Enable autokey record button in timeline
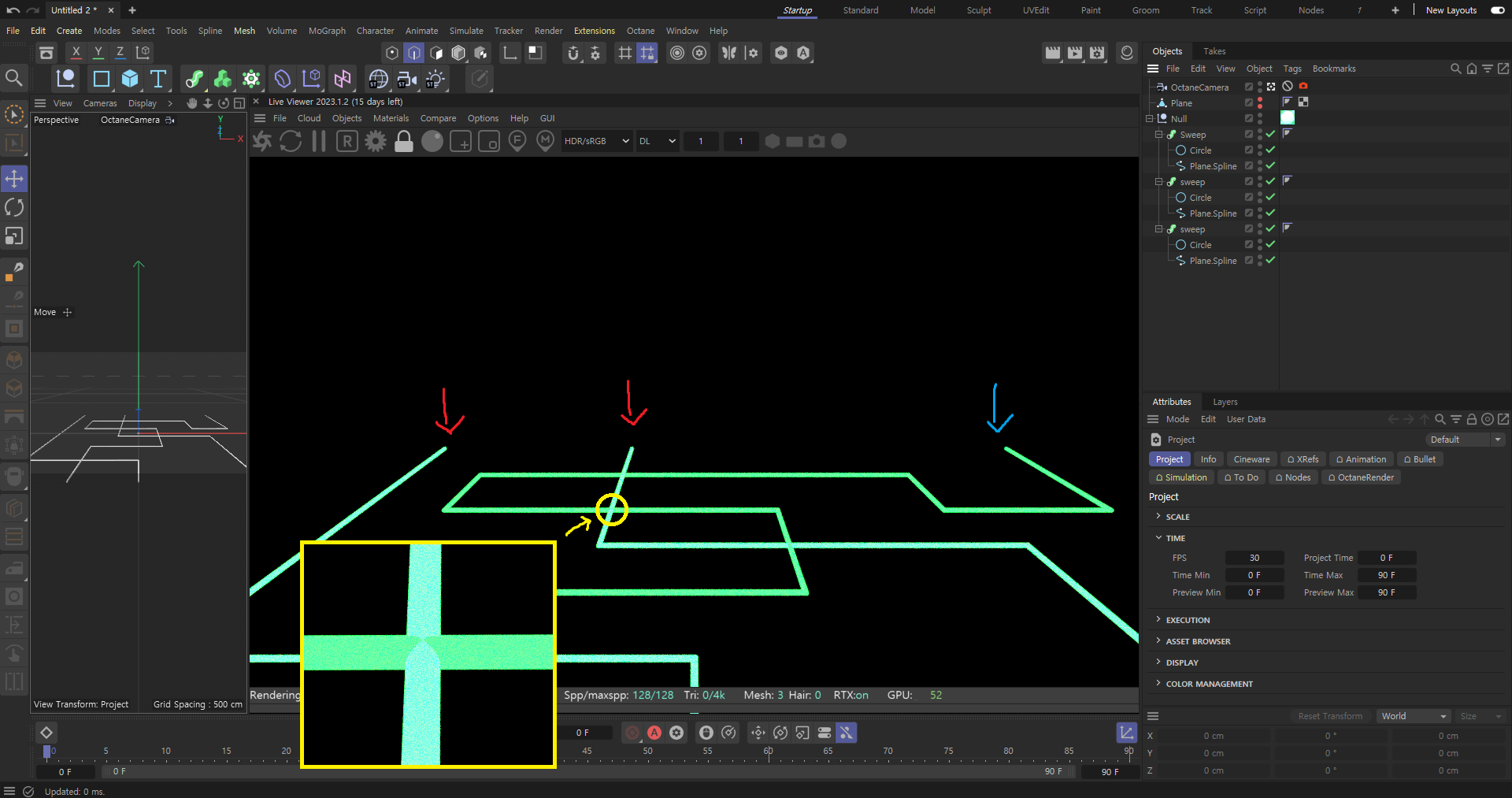The height and width of the screenshot is (798, 1512). coord(654,733)
